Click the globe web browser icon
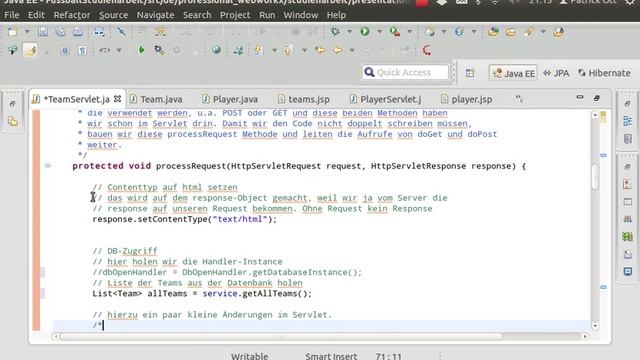 [x=216, y=50]
